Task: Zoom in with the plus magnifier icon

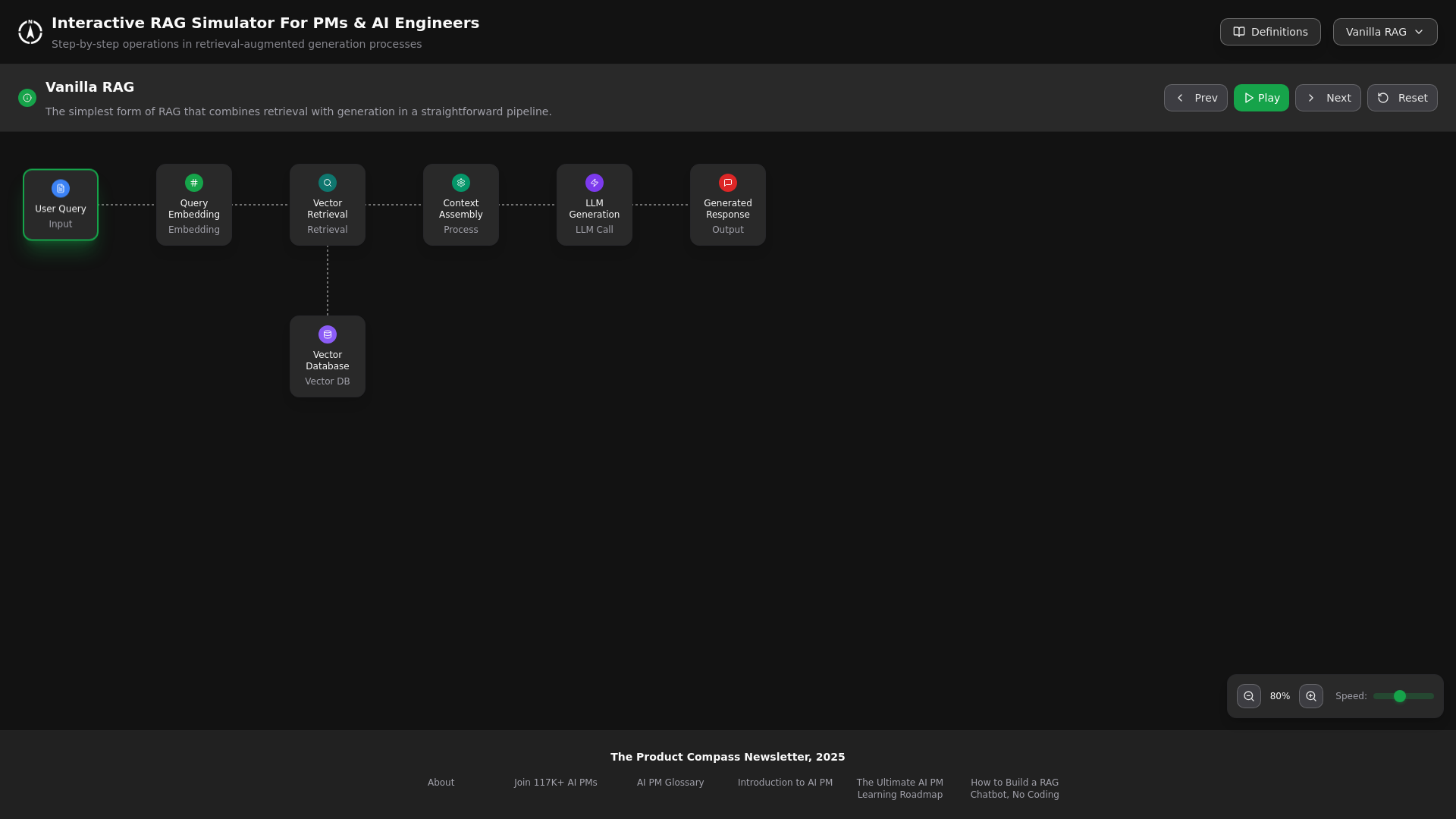Action: (x=1310, y=696)
